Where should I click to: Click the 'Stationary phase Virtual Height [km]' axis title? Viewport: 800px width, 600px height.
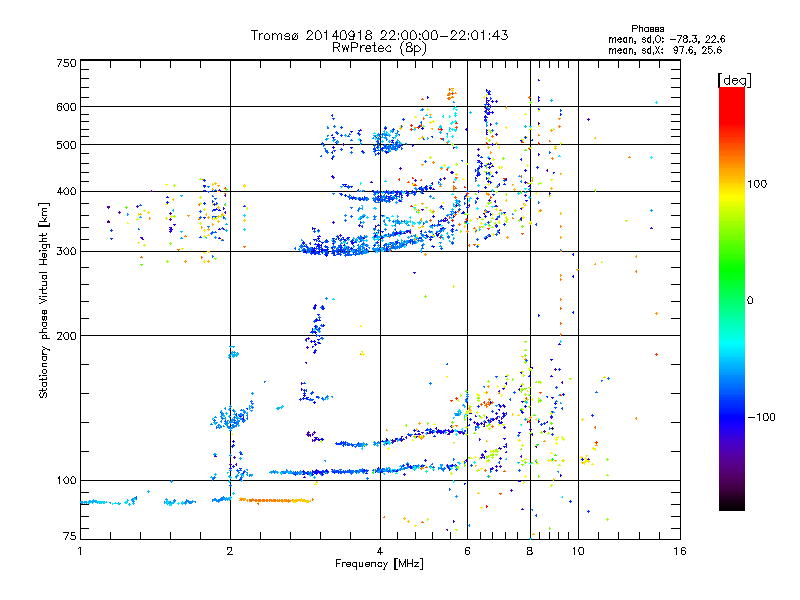pyautogui.click(x=43, y=301)
